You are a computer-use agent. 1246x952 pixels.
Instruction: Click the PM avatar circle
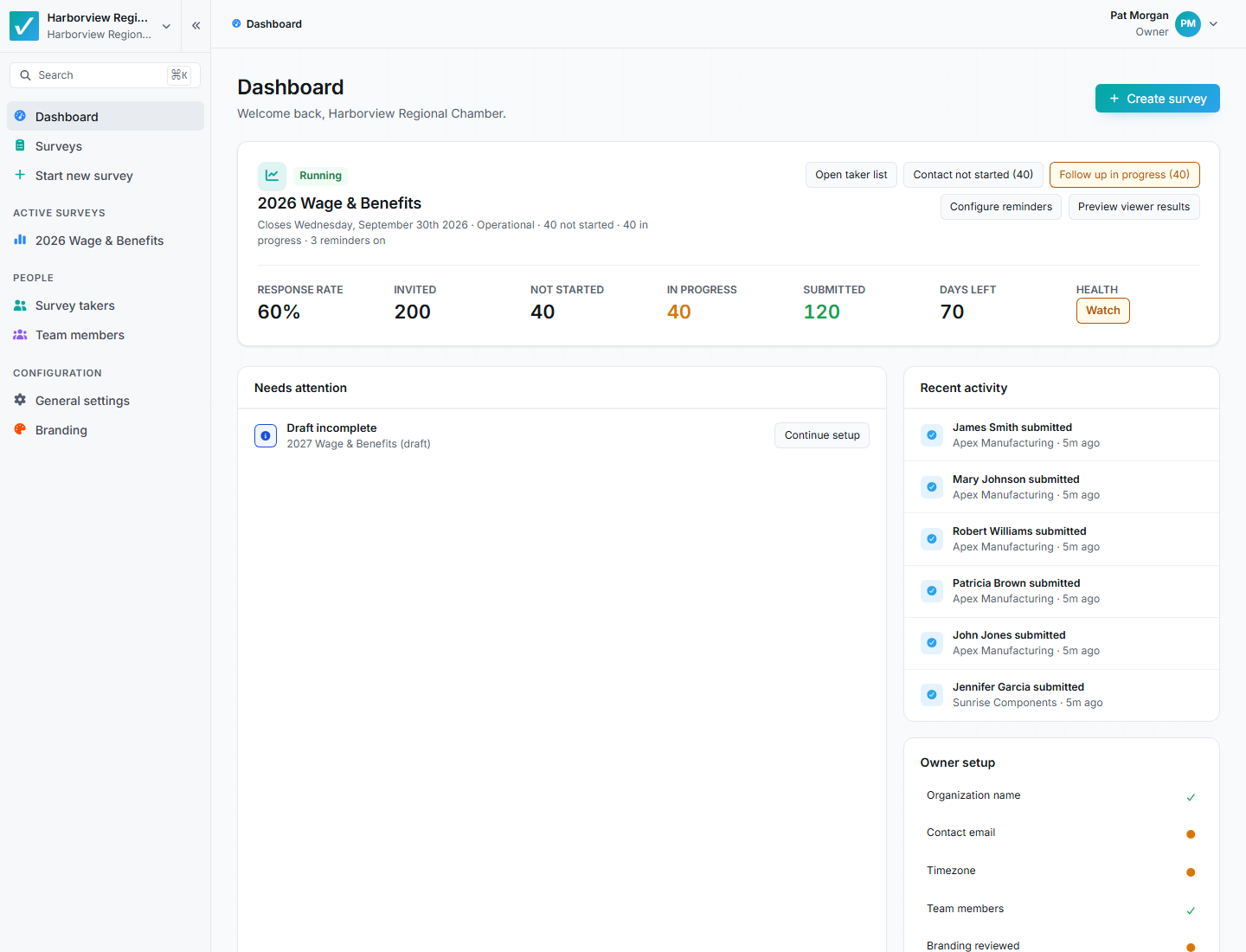point(1188,24)
